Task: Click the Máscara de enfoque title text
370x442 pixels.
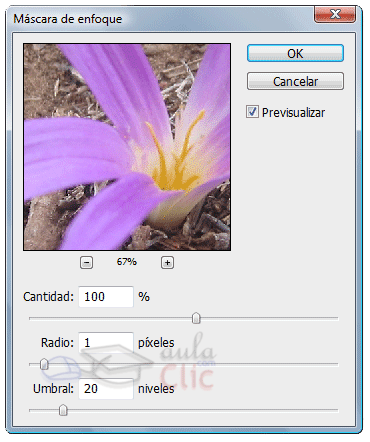Action: 68,19
